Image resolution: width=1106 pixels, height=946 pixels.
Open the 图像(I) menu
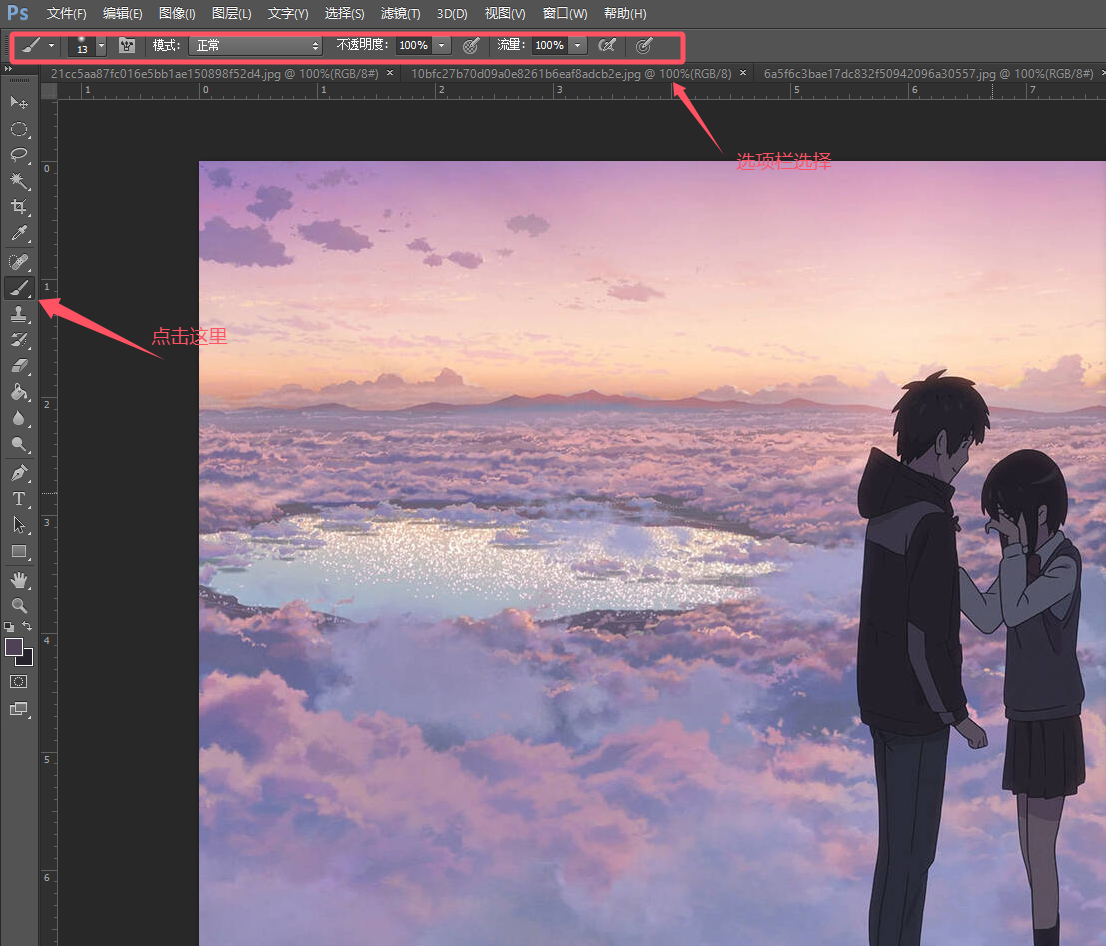[x=177, y=13]
